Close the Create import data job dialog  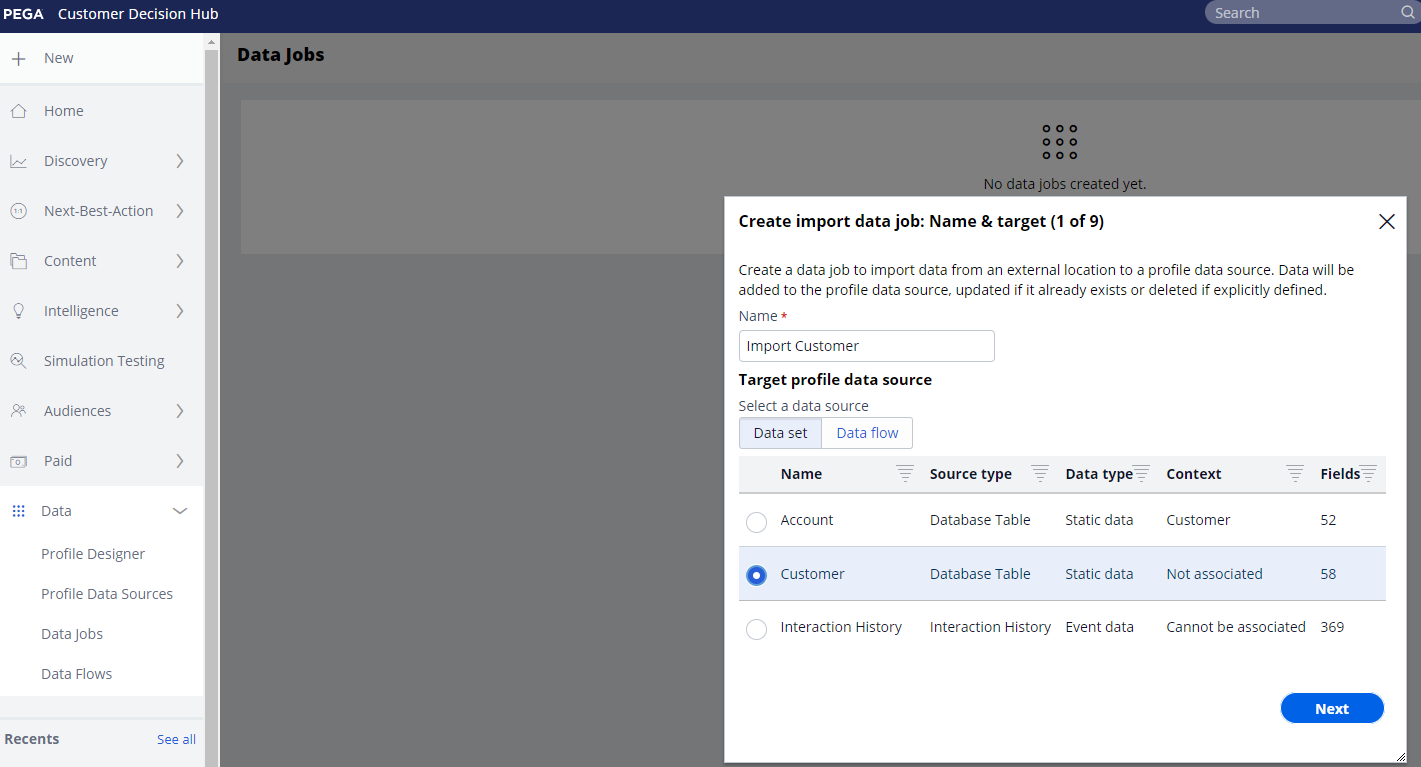pos(1387,222)
